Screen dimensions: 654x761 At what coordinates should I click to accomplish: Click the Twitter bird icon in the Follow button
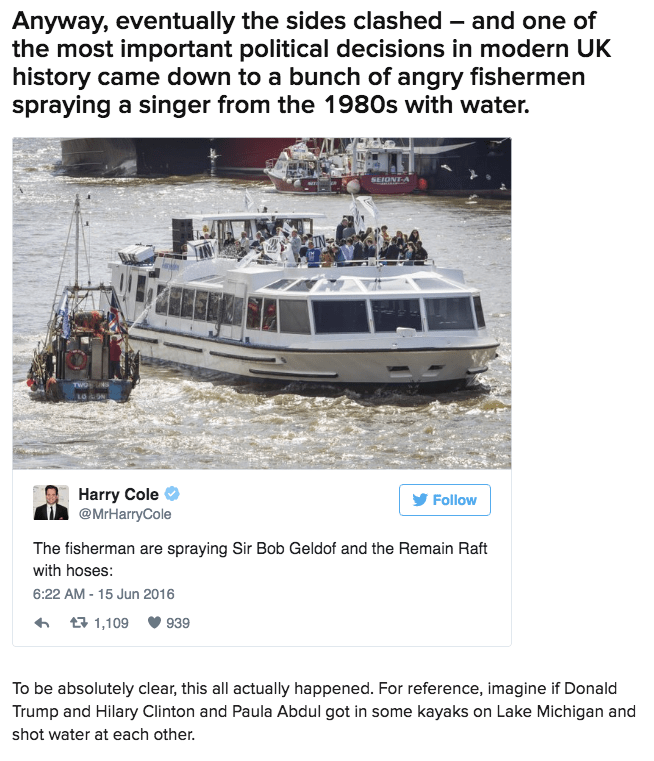pyautogui.click(x=420, y=499)
